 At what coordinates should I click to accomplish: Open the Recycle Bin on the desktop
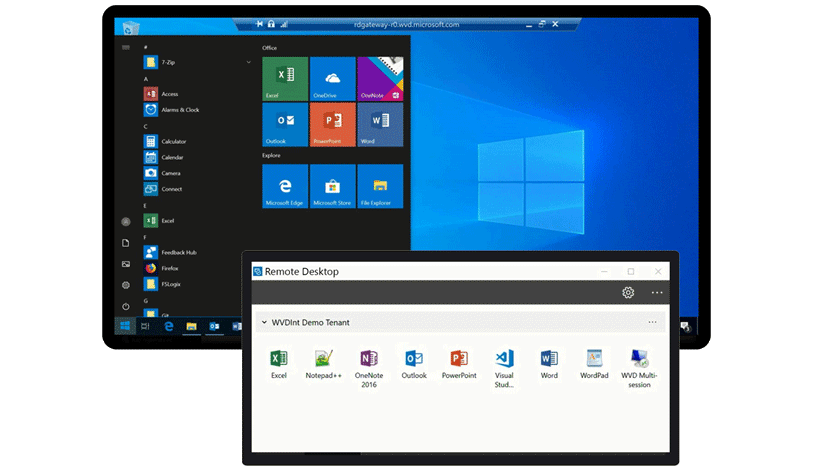(x=130, y=27)
